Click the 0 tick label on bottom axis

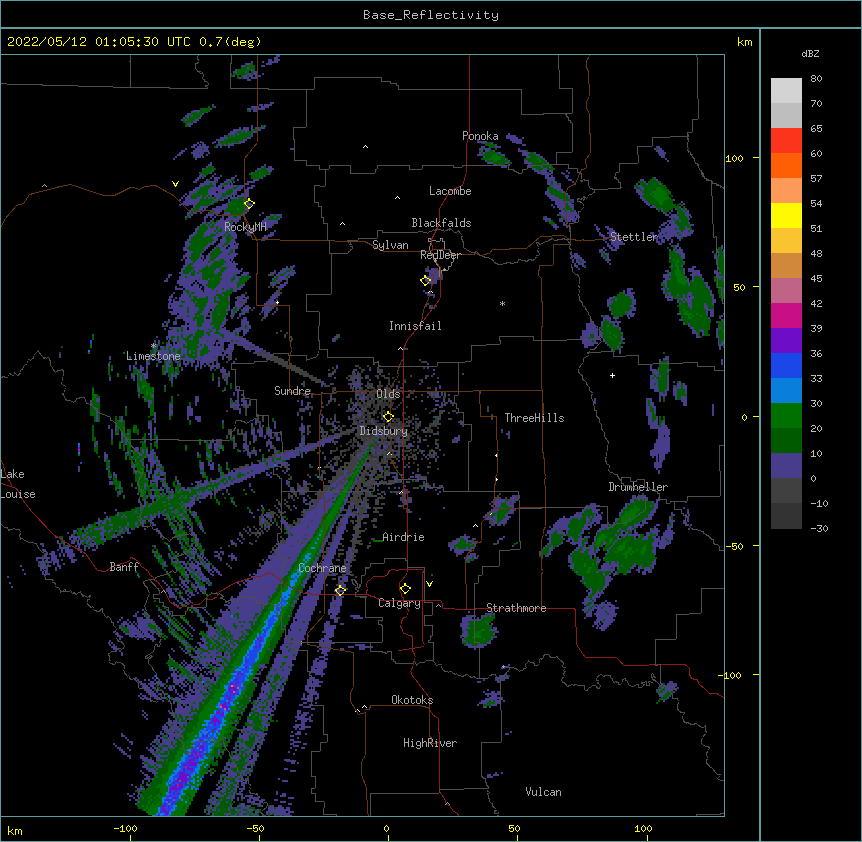(x=386, y=829)
